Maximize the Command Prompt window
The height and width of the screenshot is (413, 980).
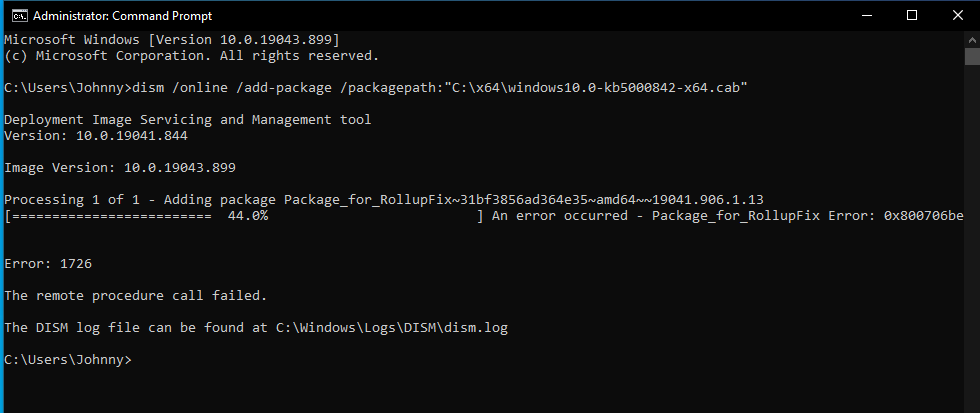point(912,16)
